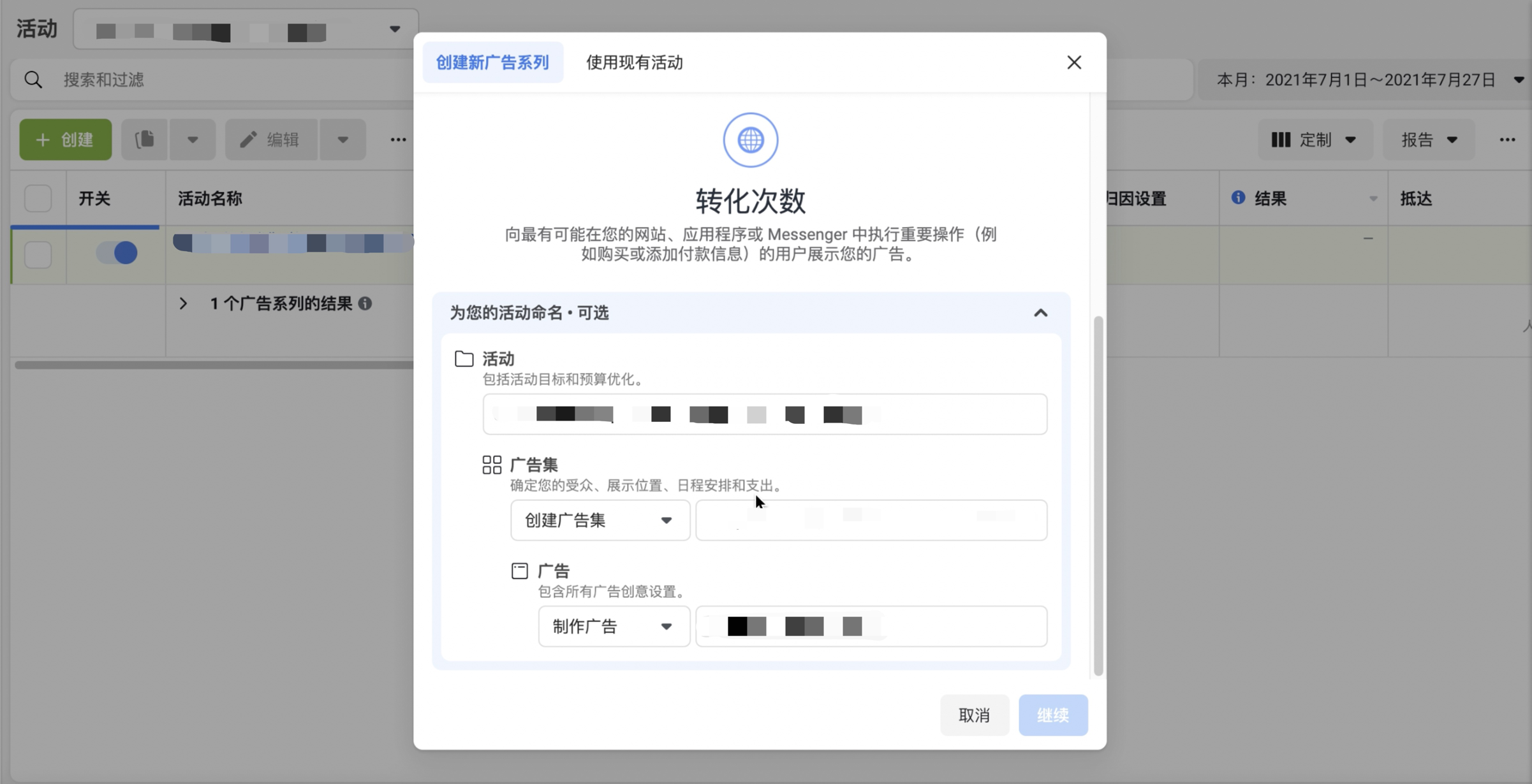Click inside the 活动 name input field
This screenshot has width=1532, height=784.
coord(764,414)
